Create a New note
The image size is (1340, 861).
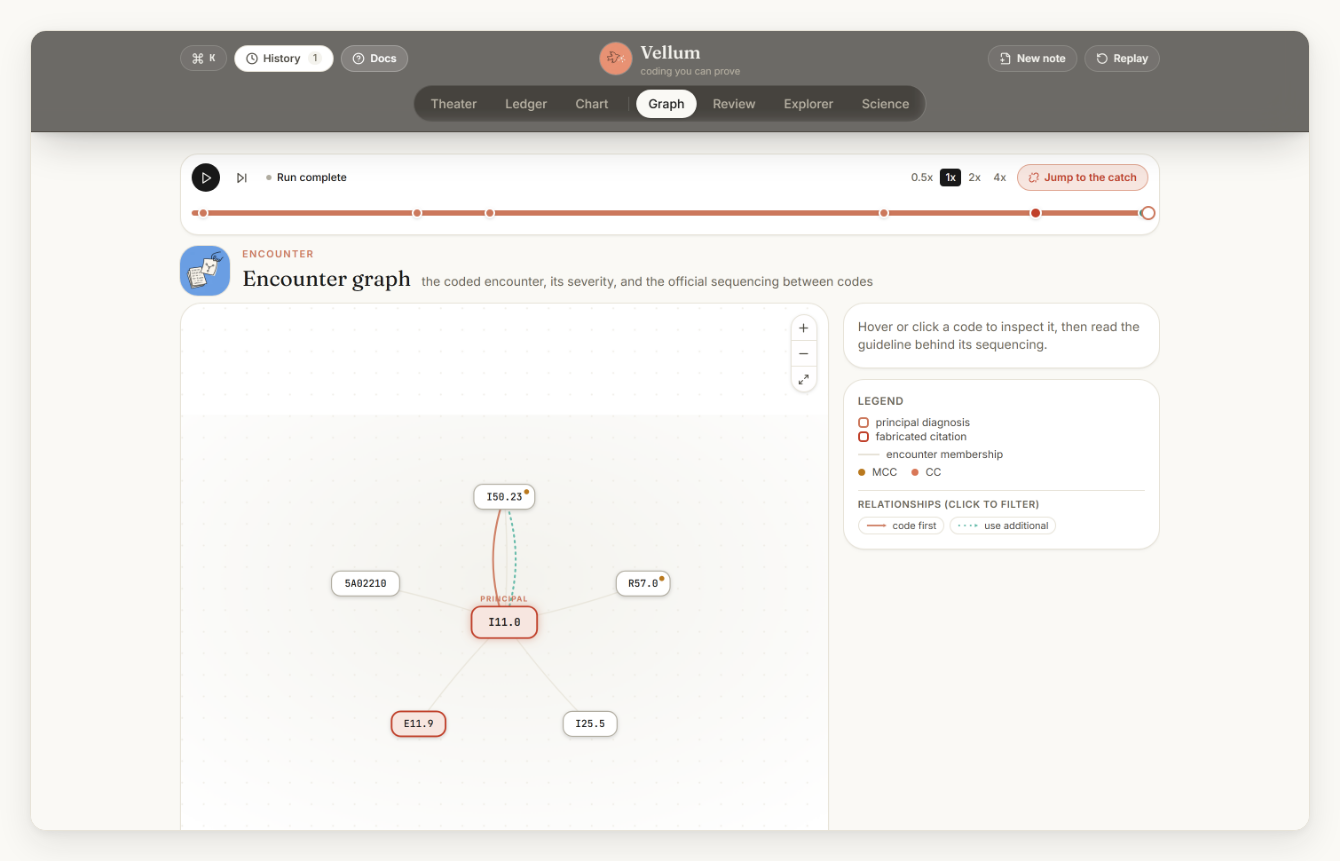[1033, 59]
